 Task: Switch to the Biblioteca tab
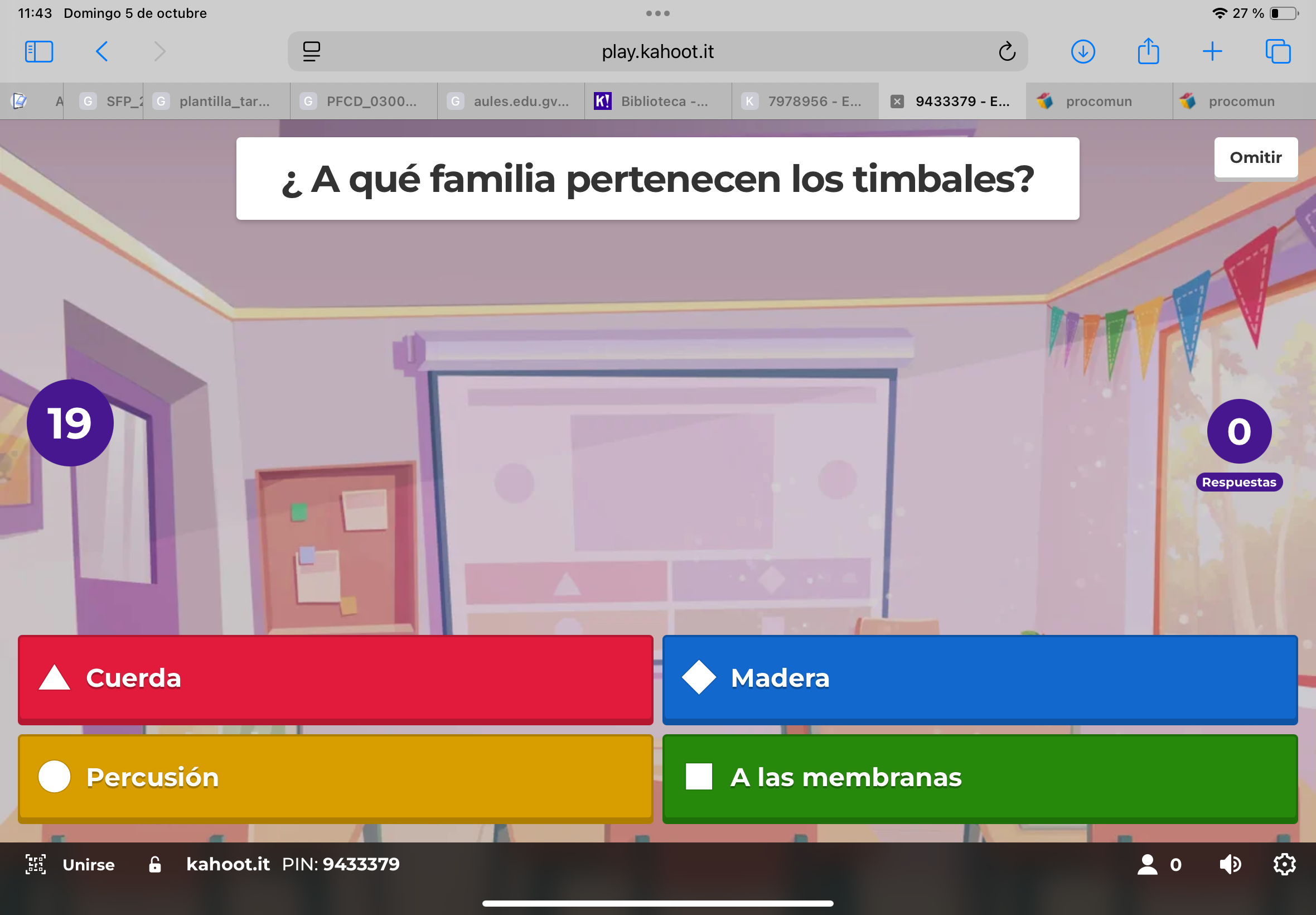[657, 102]
